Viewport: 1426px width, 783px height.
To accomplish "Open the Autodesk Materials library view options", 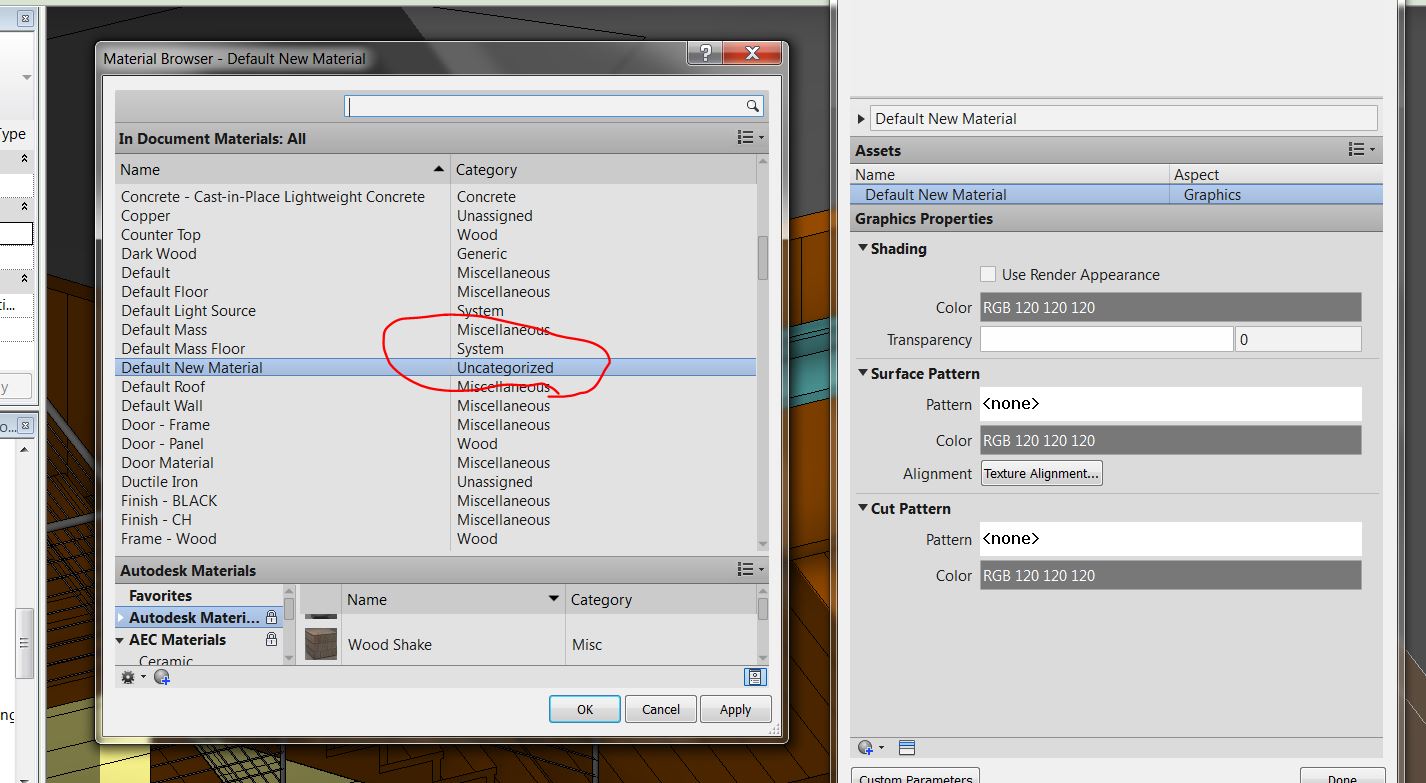I will [750, 570].
